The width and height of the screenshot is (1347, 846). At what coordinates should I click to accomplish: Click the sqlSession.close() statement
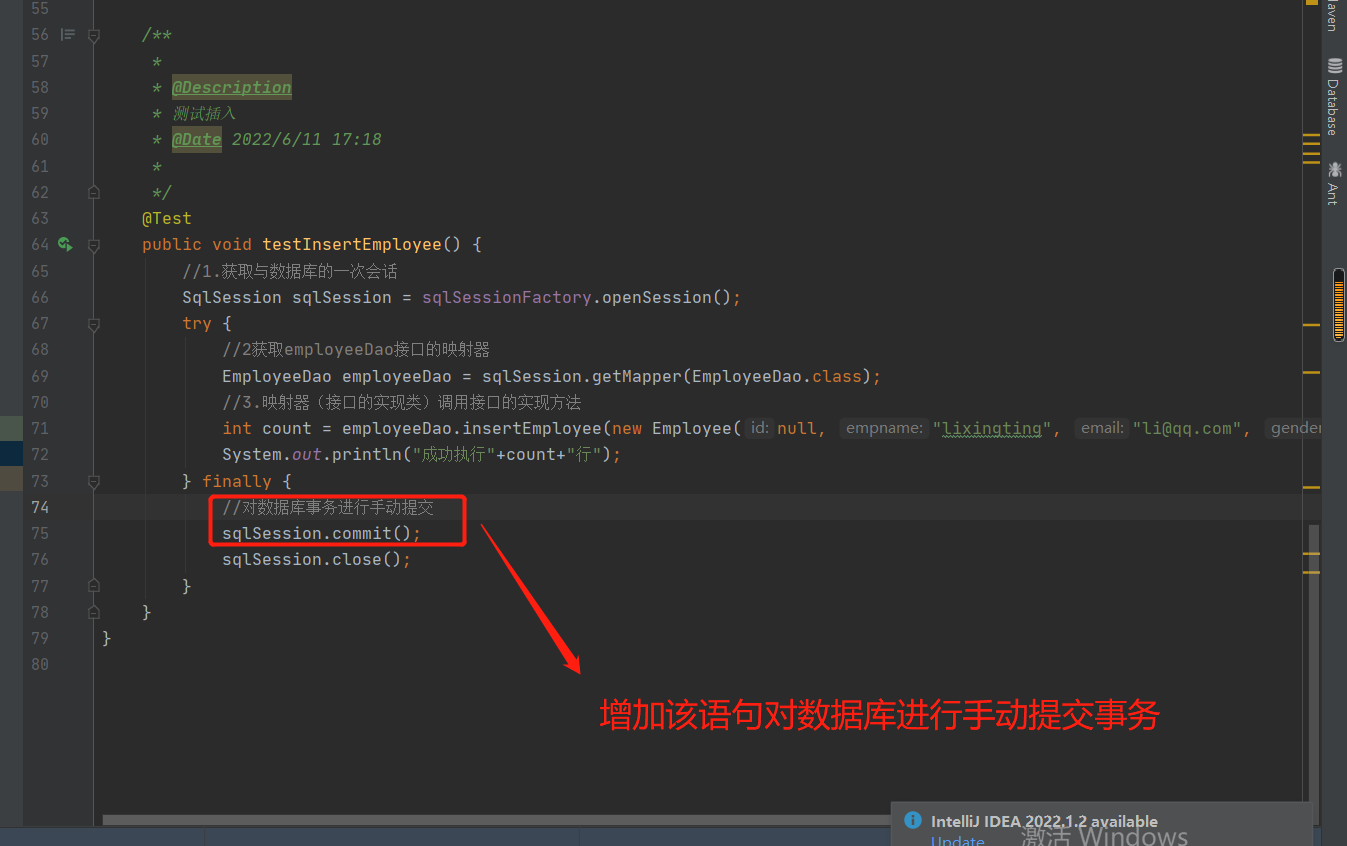pyautogui.click(x=317, y=559)
